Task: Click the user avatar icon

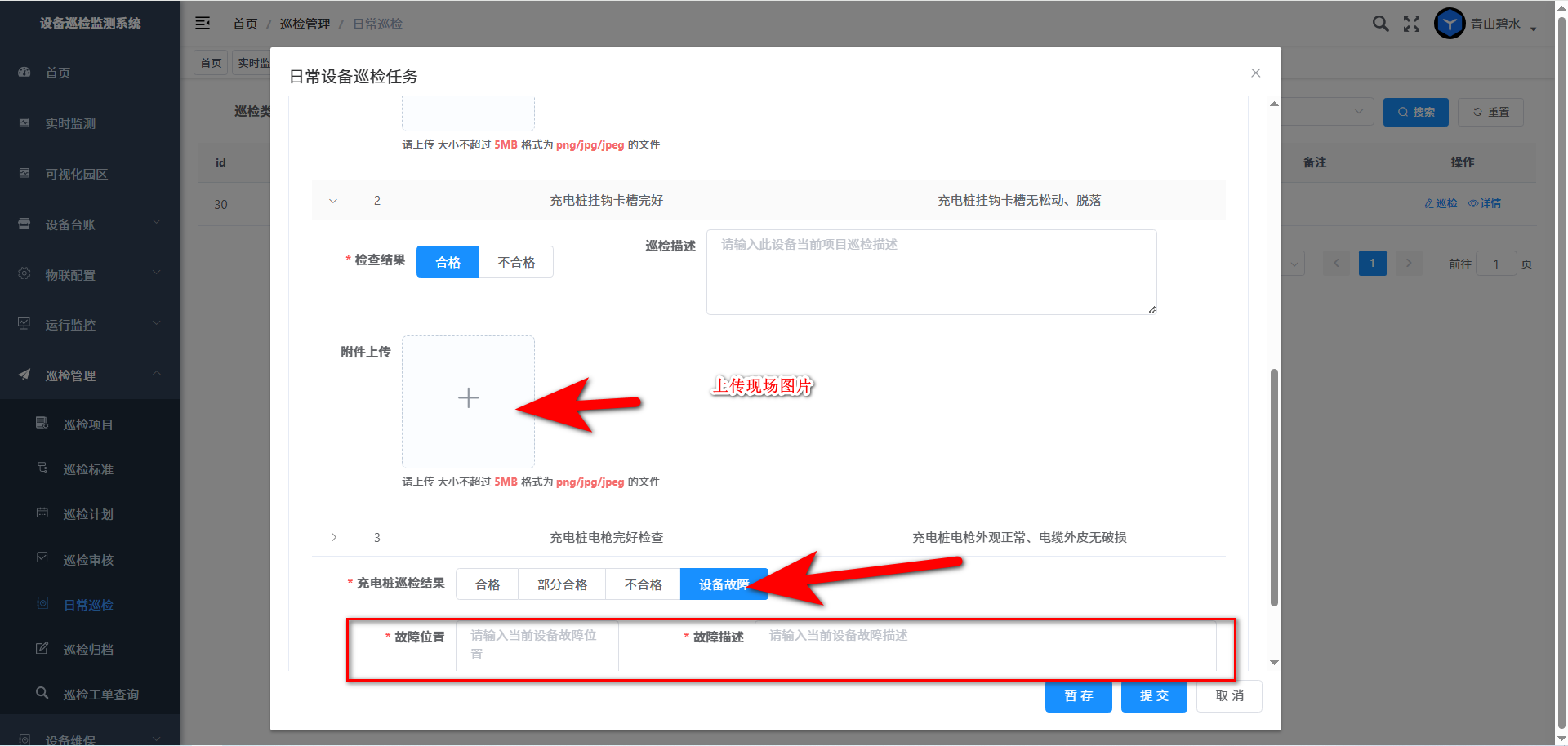Action: pyautogui.click(x=1450, y=24)
